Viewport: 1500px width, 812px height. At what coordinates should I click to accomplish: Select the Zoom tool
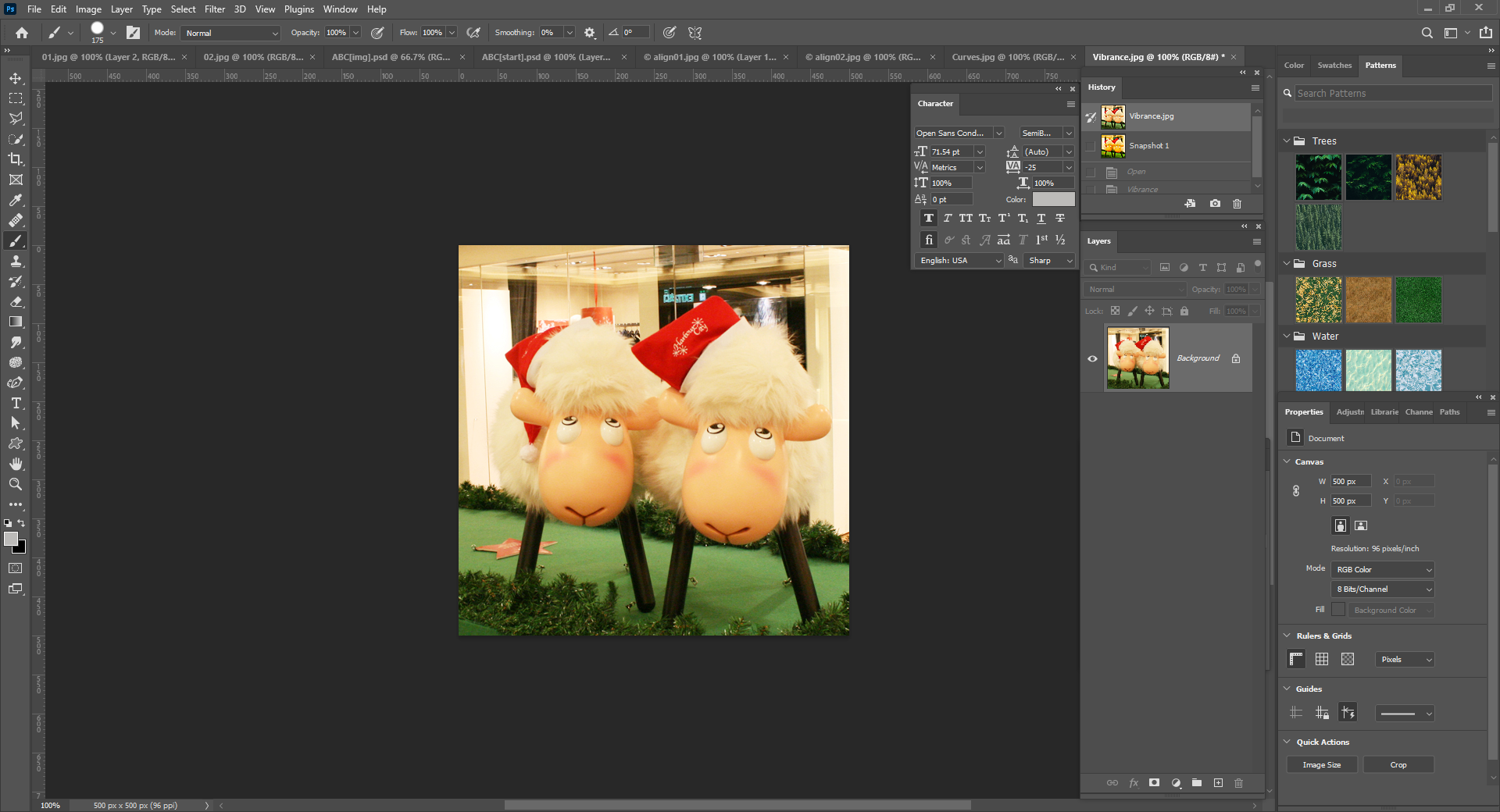point(16,484)
